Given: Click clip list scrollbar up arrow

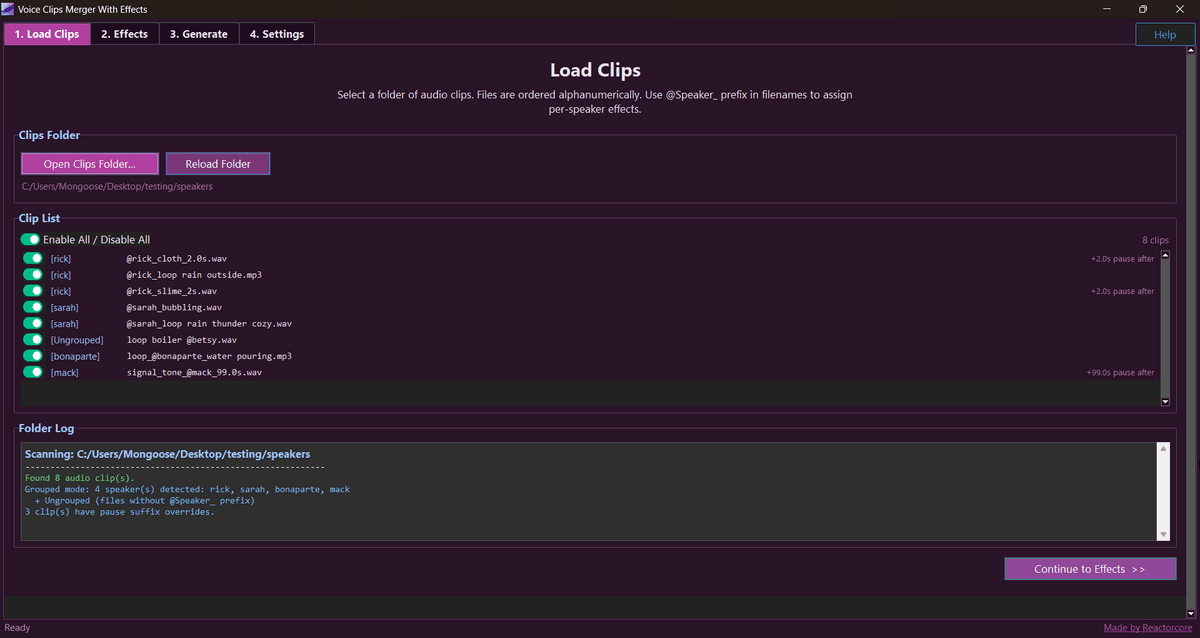Looking at the screenshot, I should coord(1165,256).
